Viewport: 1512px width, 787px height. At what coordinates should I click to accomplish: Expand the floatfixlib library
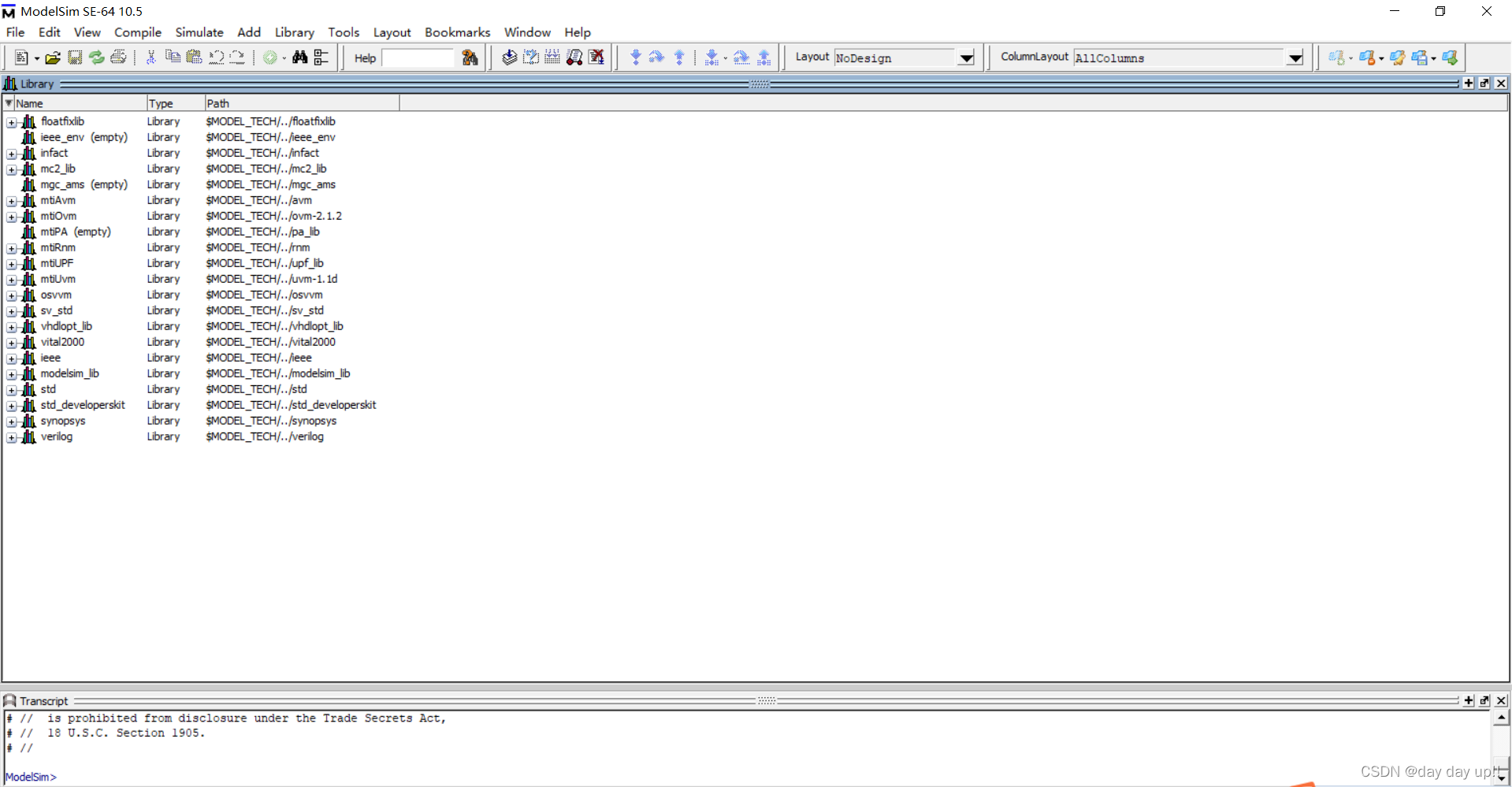[12, 122]
